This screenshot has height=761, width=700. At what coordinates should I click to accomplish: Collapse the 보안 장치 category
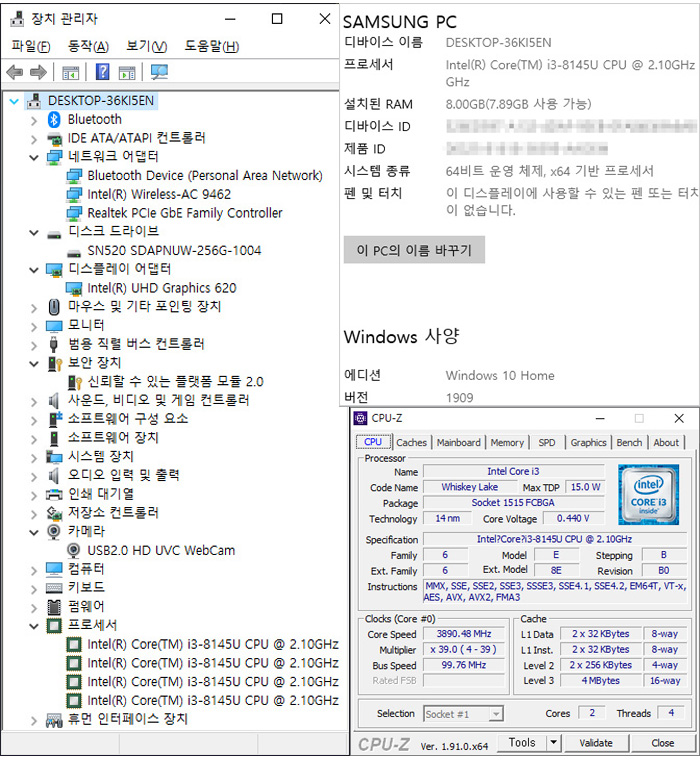33,364
